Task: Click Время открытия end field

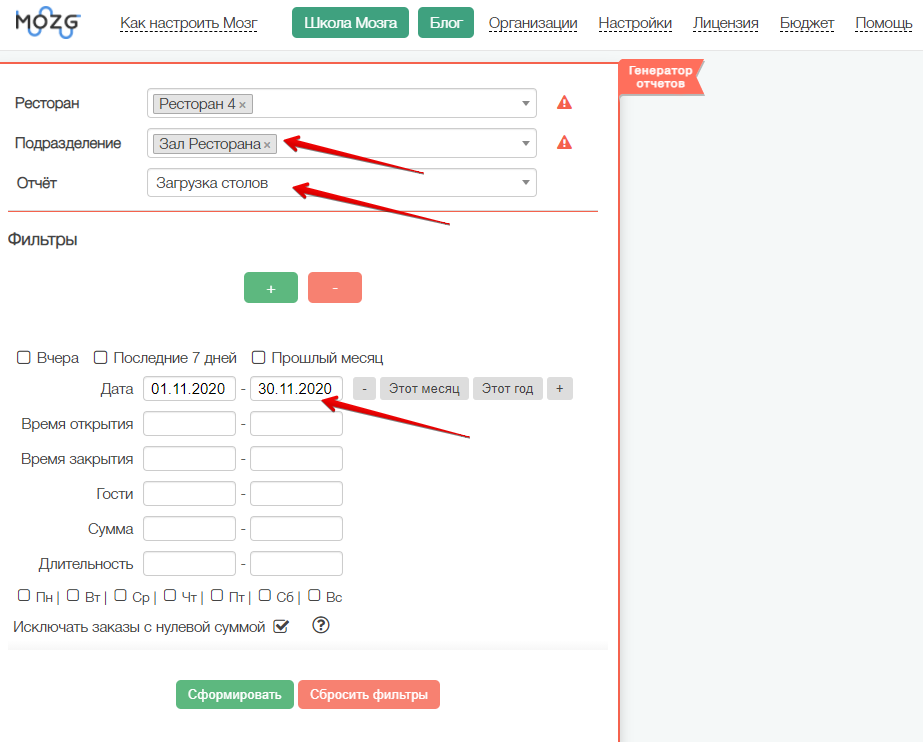Action: click(296, 424)
